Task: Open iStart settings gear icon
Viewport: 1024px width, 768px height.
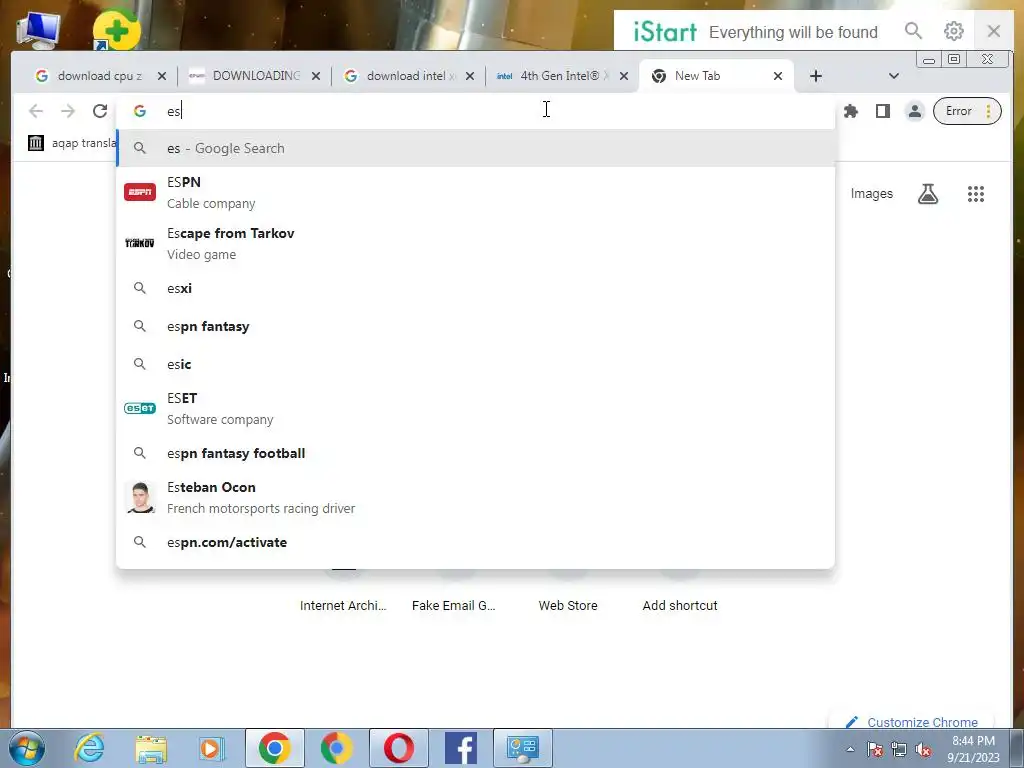Action: [953, 31]
